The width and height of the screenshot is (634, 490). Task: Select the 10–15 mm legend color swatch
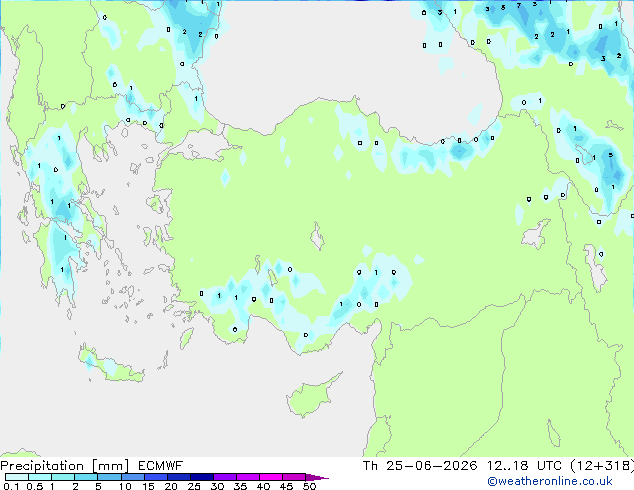click(132, 477)
